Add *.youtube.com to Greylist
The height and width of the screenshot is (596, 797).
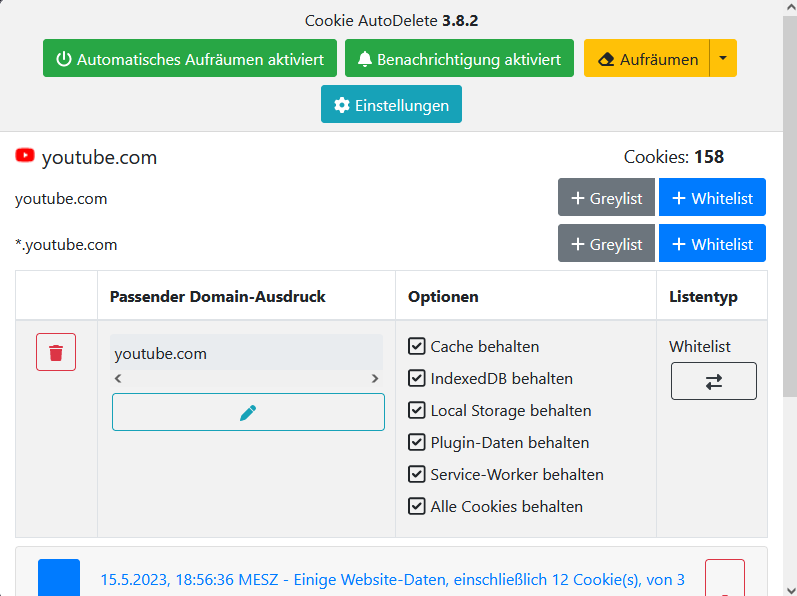pyautogui.click(x=606, y=244)
